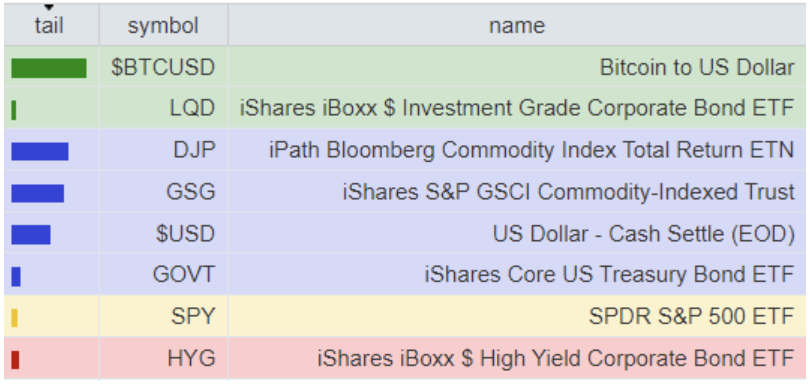
Task: Sort by the symbol column header
Action: click(x=163, y=25)
